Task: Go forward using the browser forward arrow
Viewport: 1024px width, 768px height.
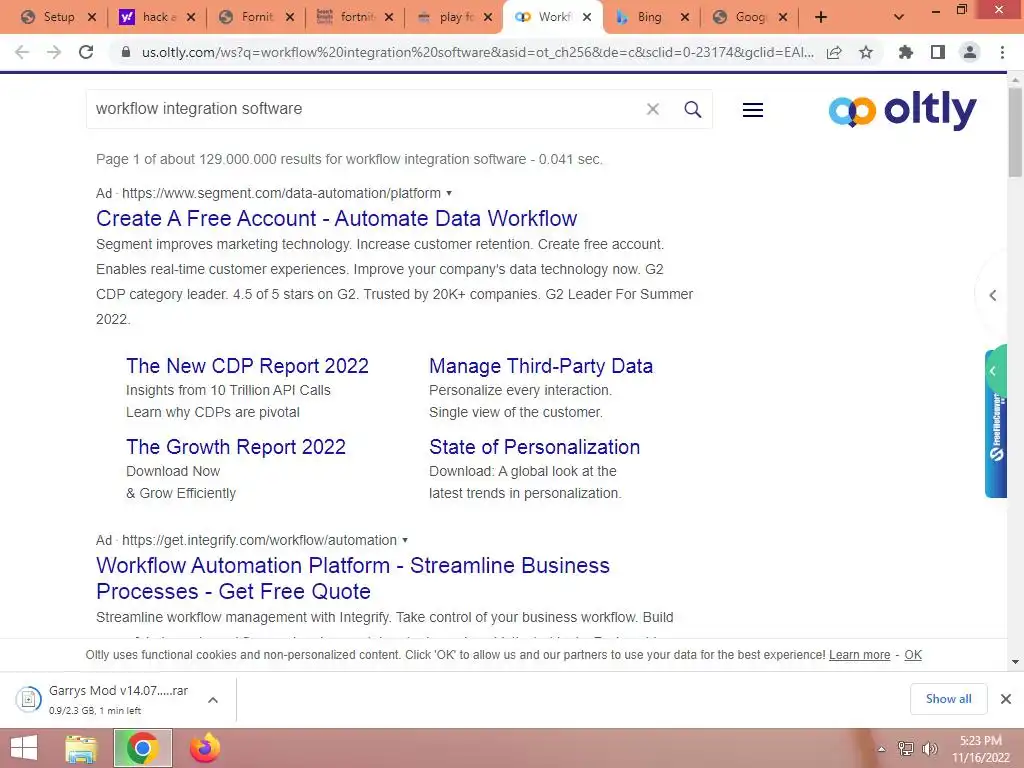Action: [x=54, y=52]
